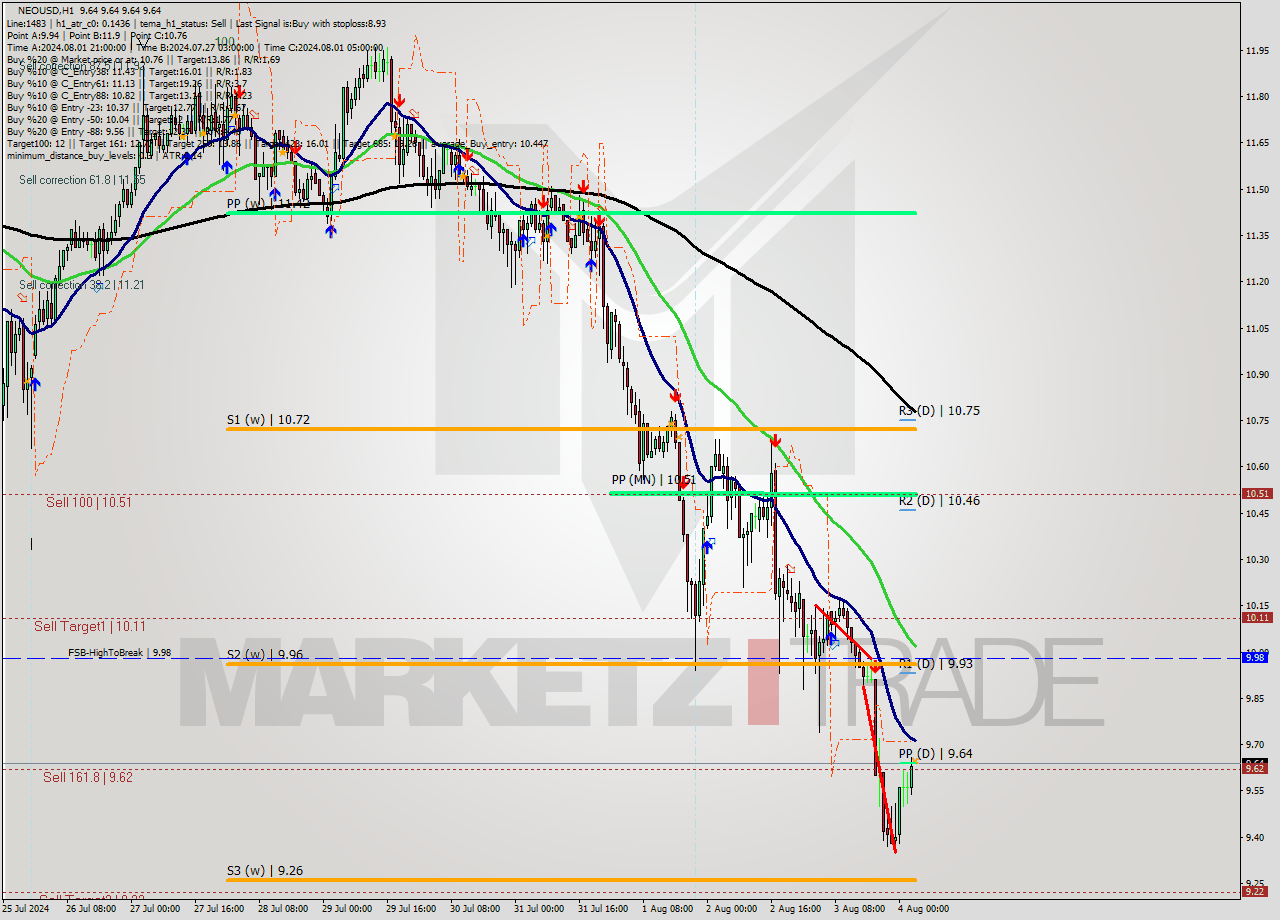This screenshot has width=1280, height=920.
Task: Click the FSB-HighToBreak | 9.98 label
Action: coord(119,652)
